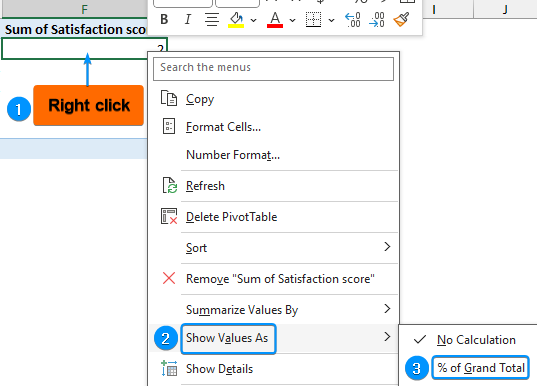Click the Show Details icon

pyautogui.click(x=169, y=368)
